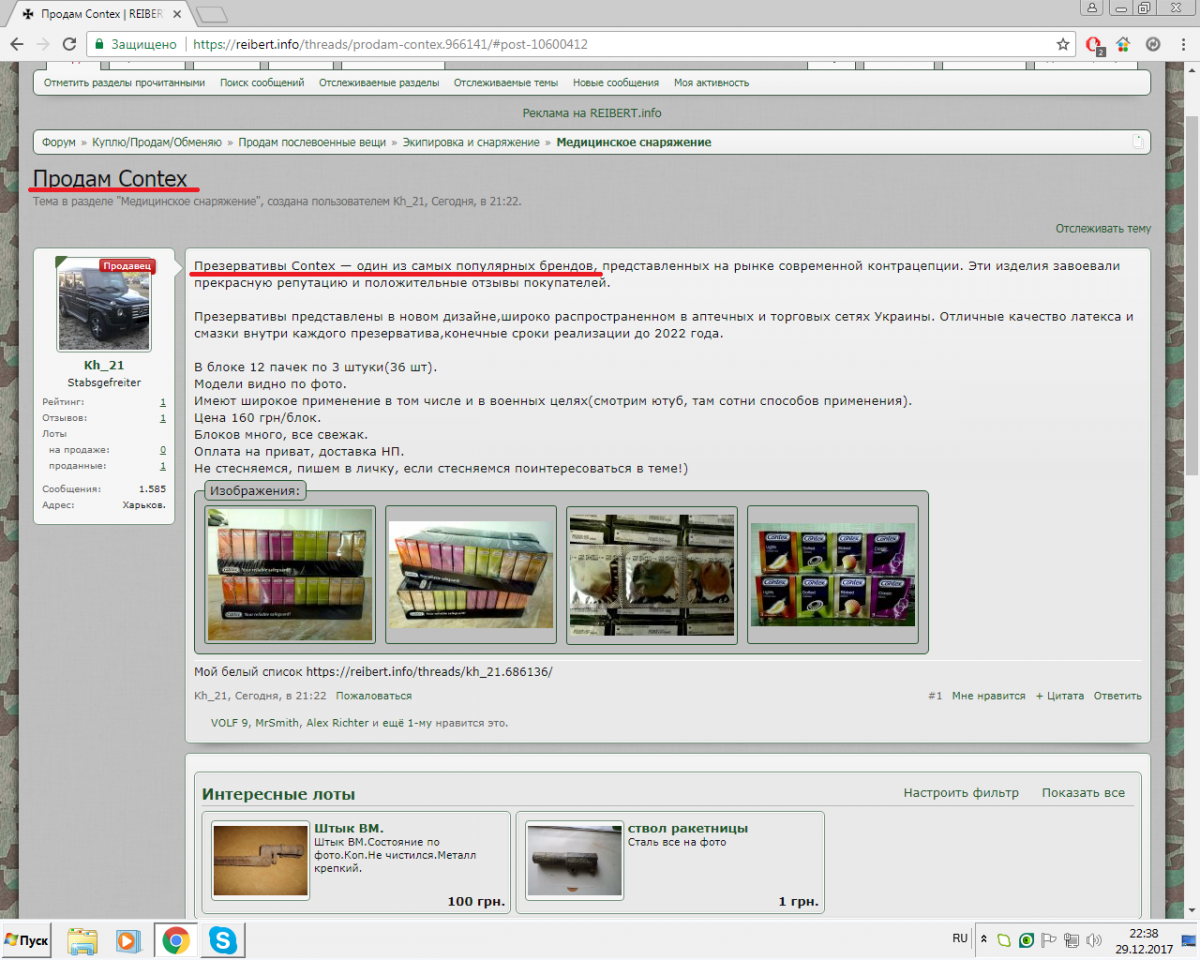Open the volume speaker icon
Image resolution: width=1200 pixels, height=960 pixels.
[x=1095, y=940]
